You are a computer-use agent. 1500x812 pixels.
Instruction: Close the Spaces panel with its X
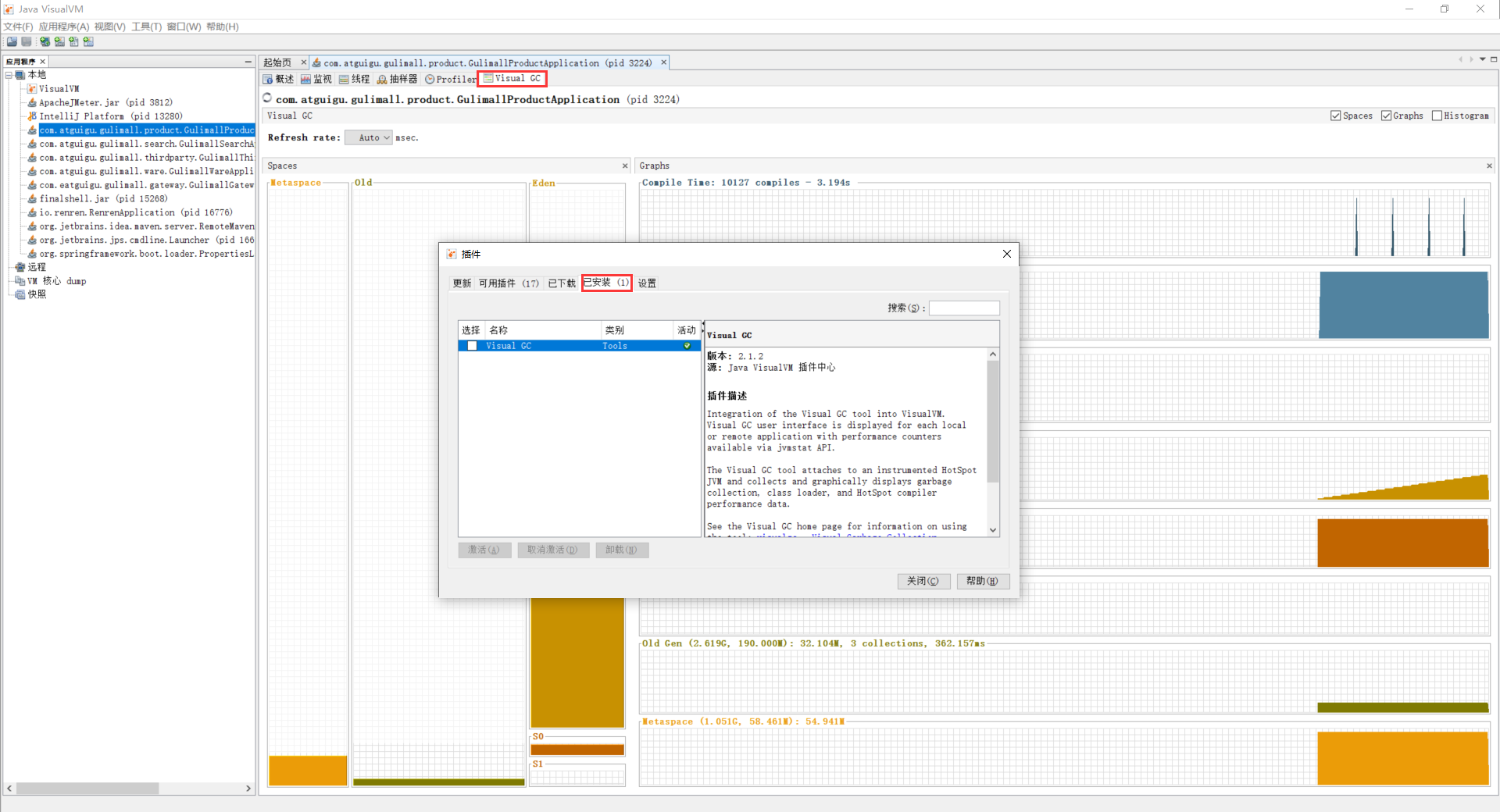[624, 166]
